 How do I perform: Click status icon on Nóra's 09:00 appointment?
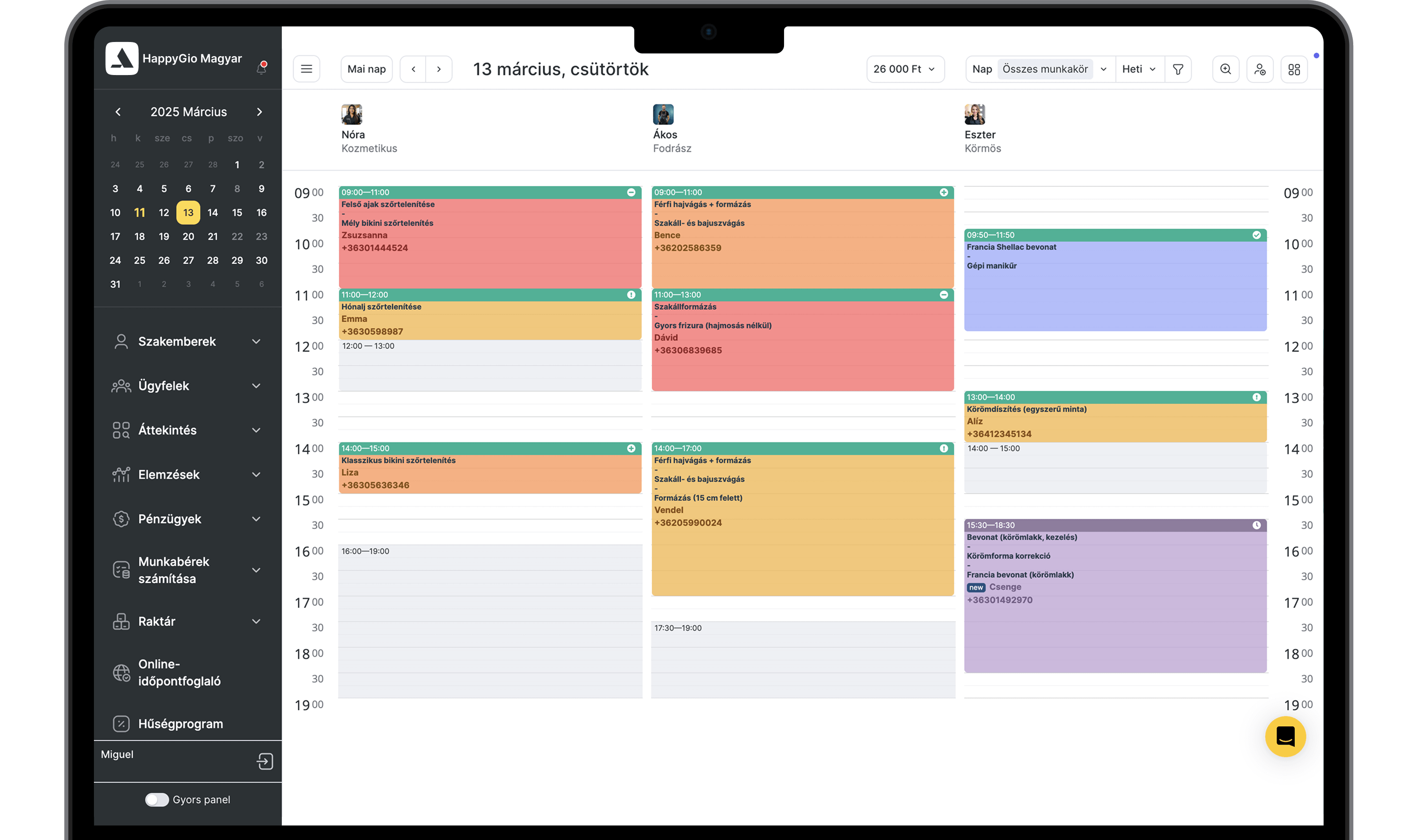click(x=631, y=193)
